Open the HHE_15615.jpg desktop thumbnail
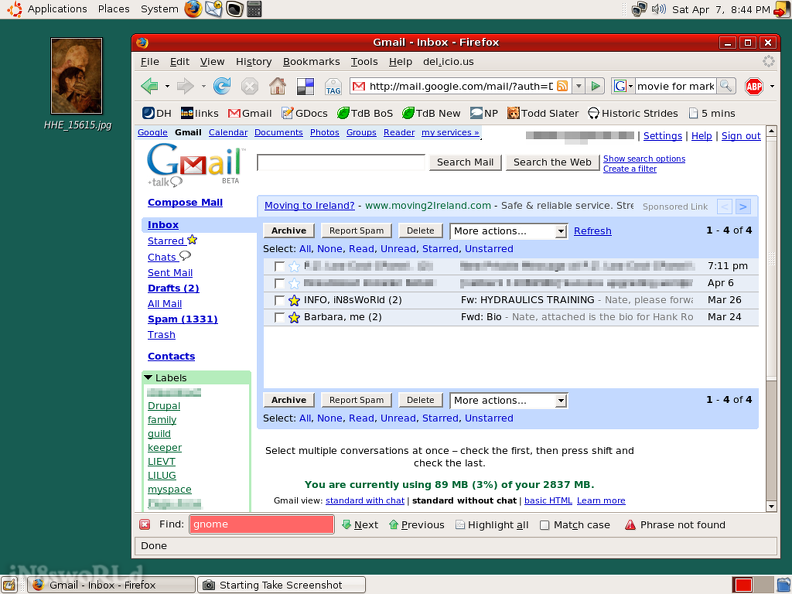The image size is (792, 594). point(76,76)
